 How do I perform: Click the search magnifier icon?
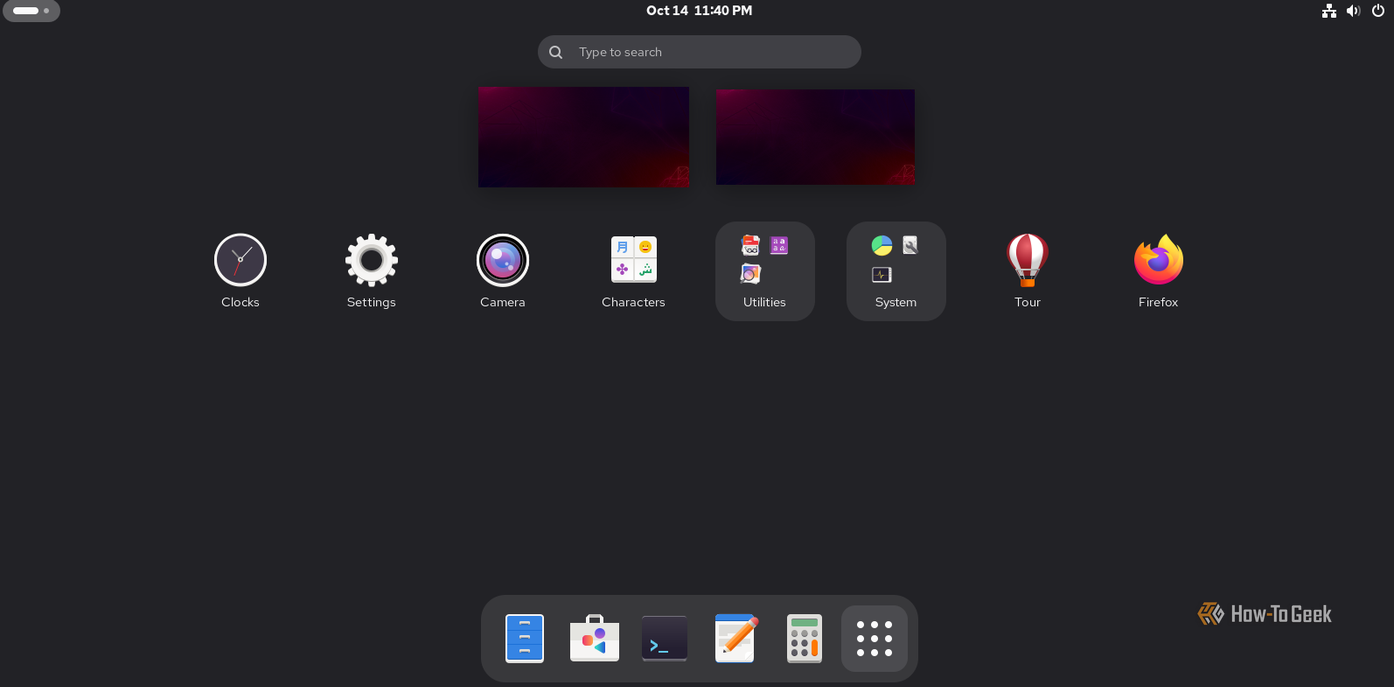pos(556,52)
